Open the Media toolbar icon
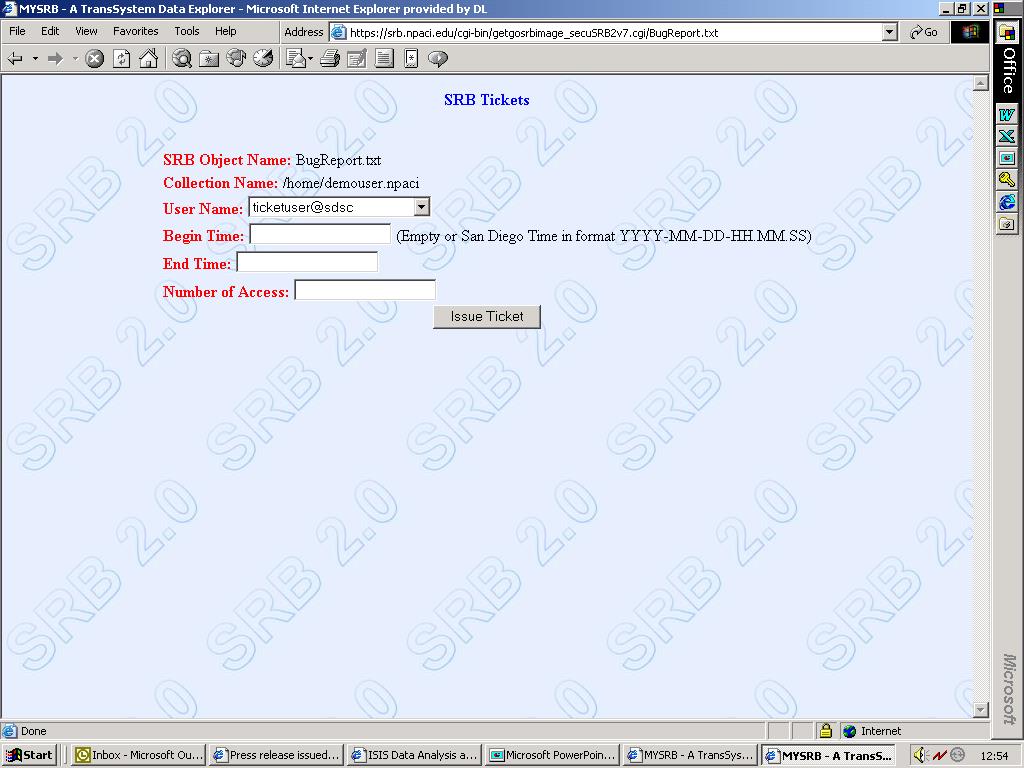 coord(236,59)
